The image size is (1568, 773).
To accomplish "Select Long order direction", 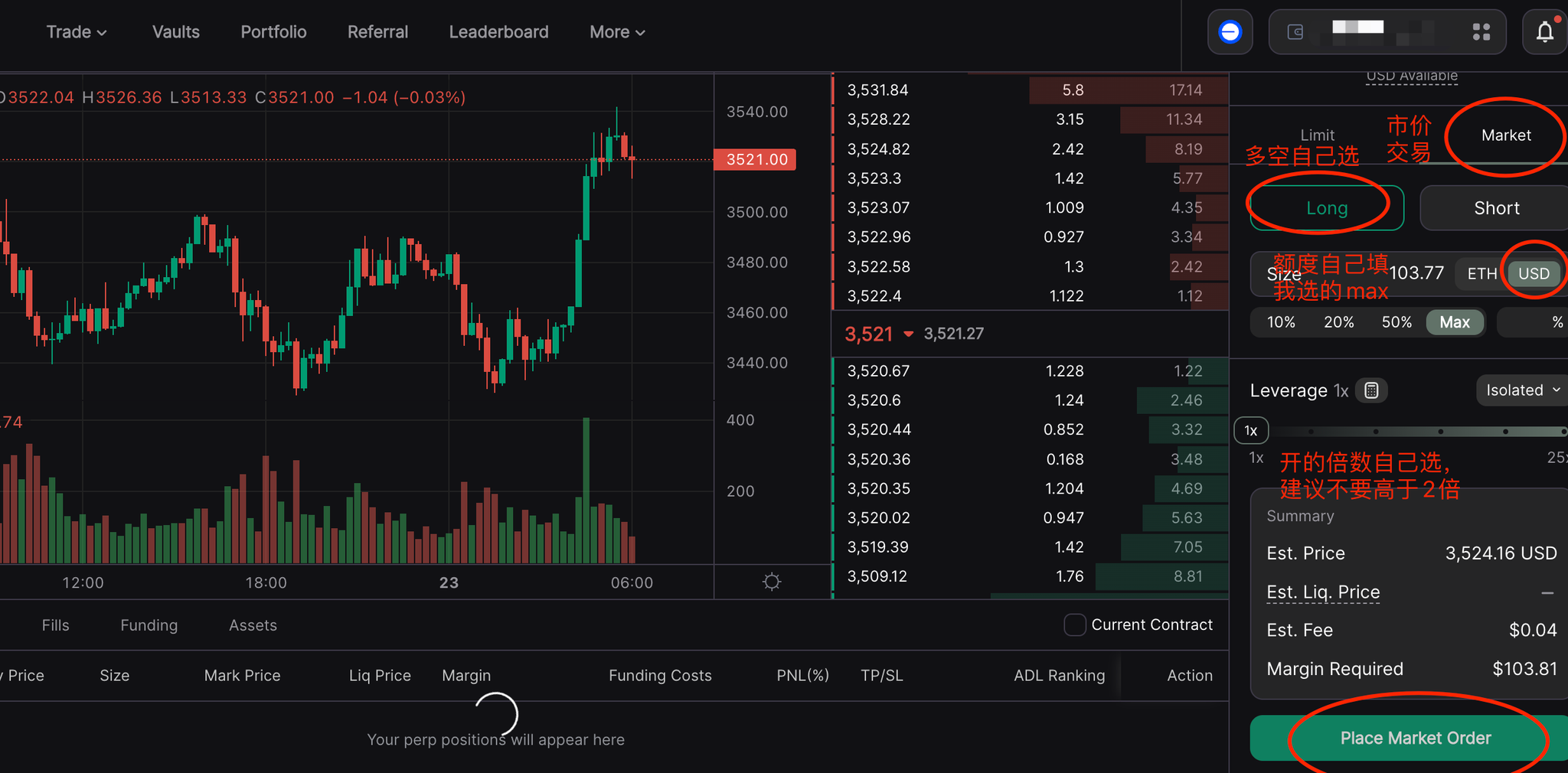I will (x=1327, y=208).
